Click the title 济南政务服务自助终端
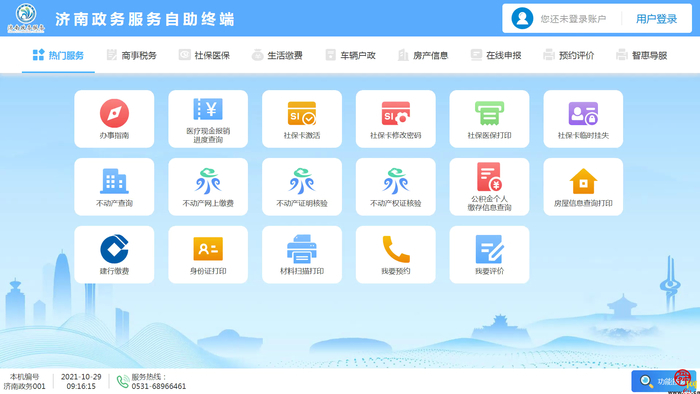This screenshot has width=700, height=394. 145,19
